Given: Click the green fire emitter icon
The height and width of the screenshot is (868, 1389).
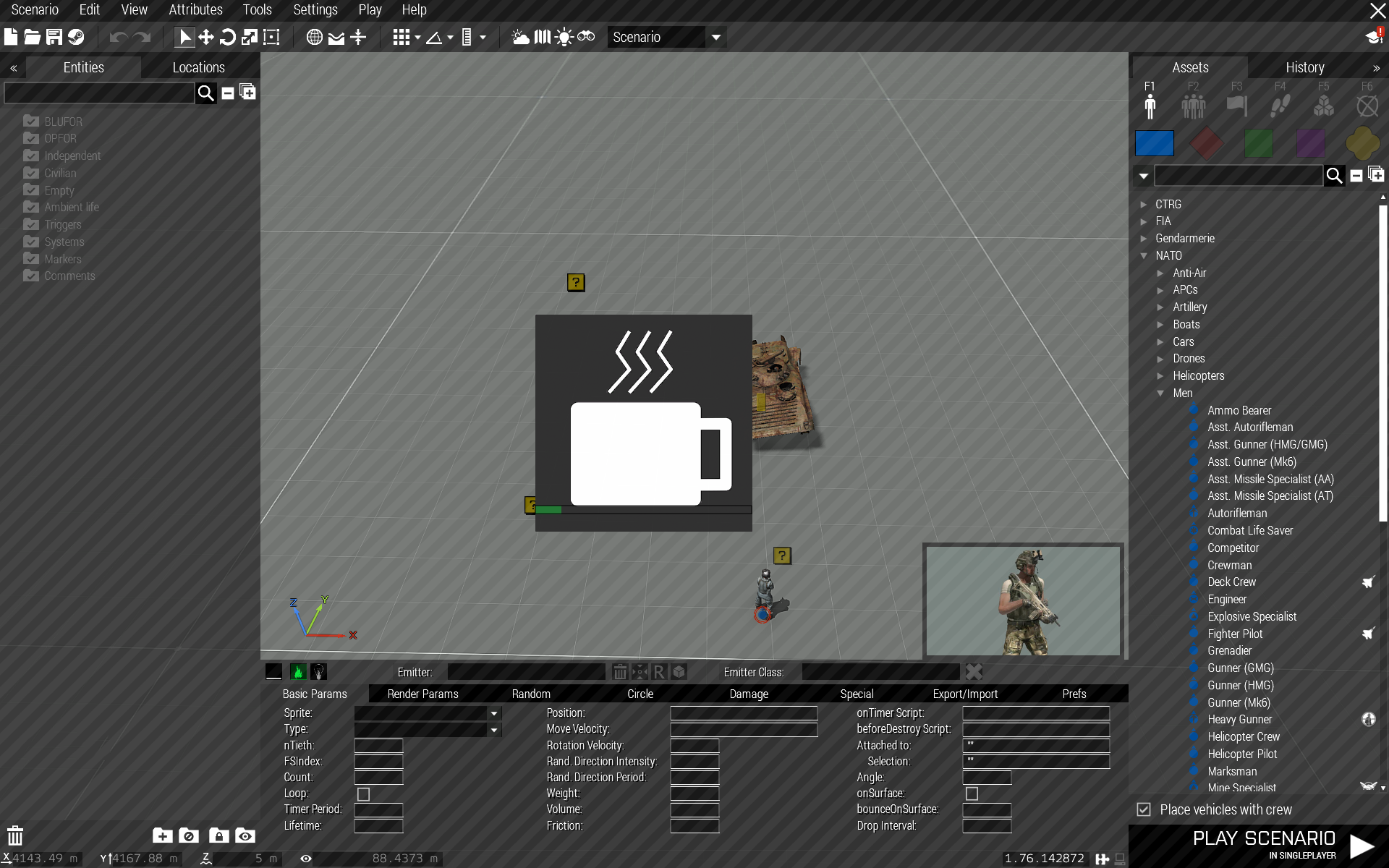Looking at the screenshot, I should click(x=298, y=672).
